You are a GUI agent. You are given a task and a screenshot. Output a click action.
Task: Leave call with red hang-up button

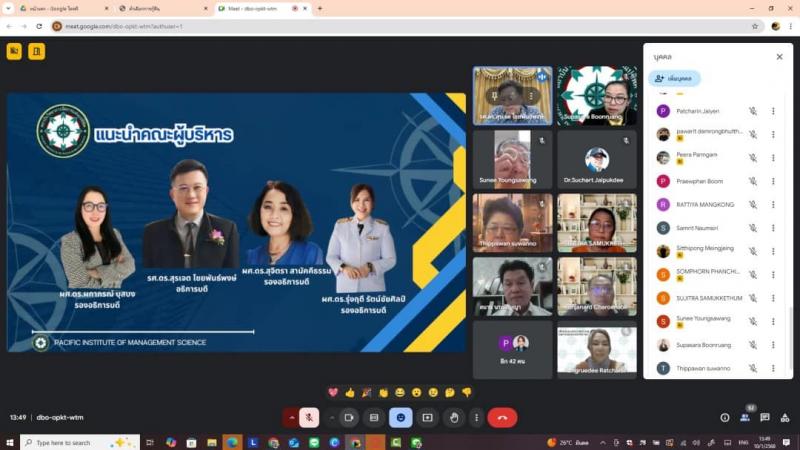502,417
